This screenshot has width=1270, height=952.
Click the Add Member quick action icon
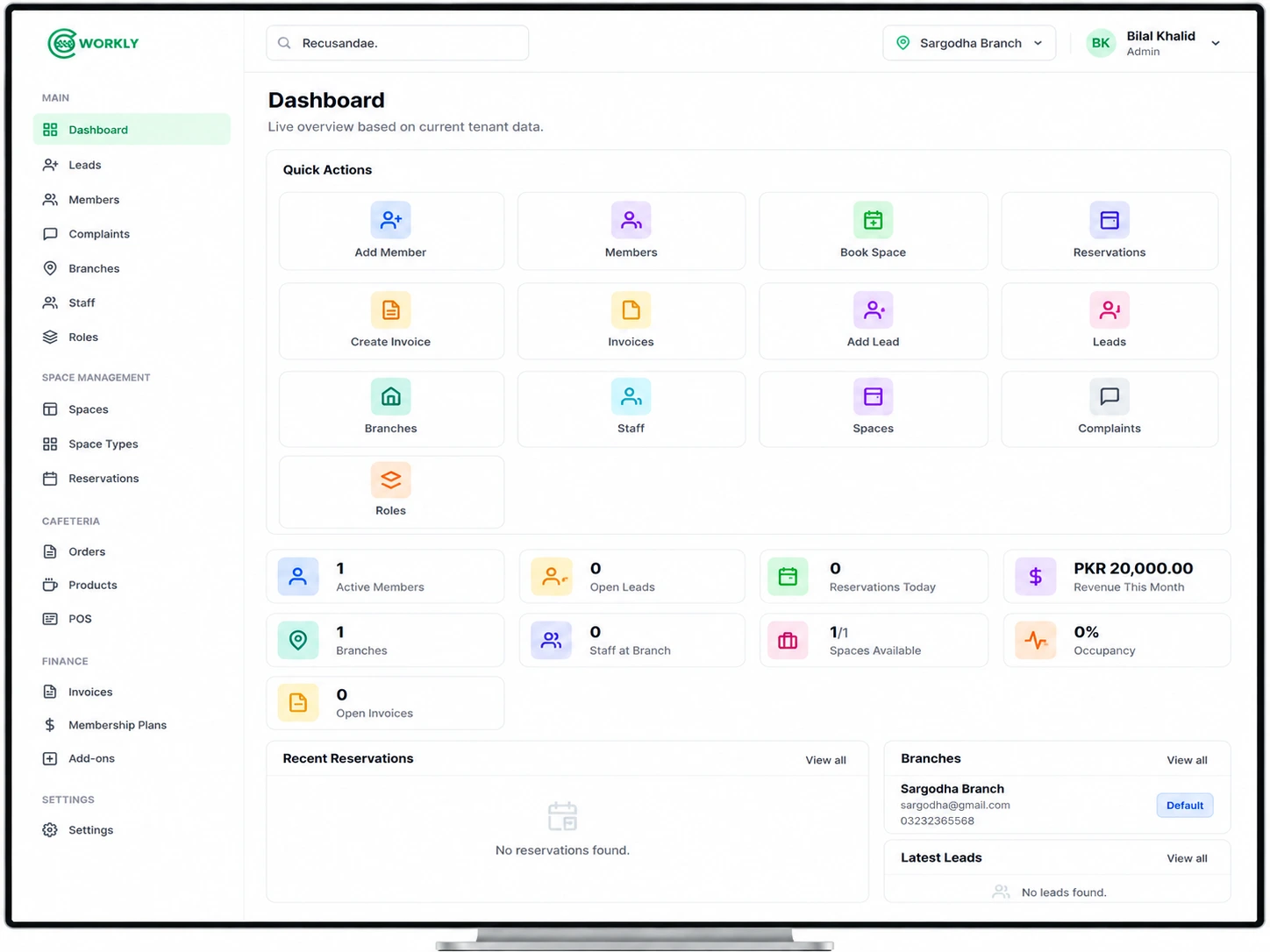[390, 220]
